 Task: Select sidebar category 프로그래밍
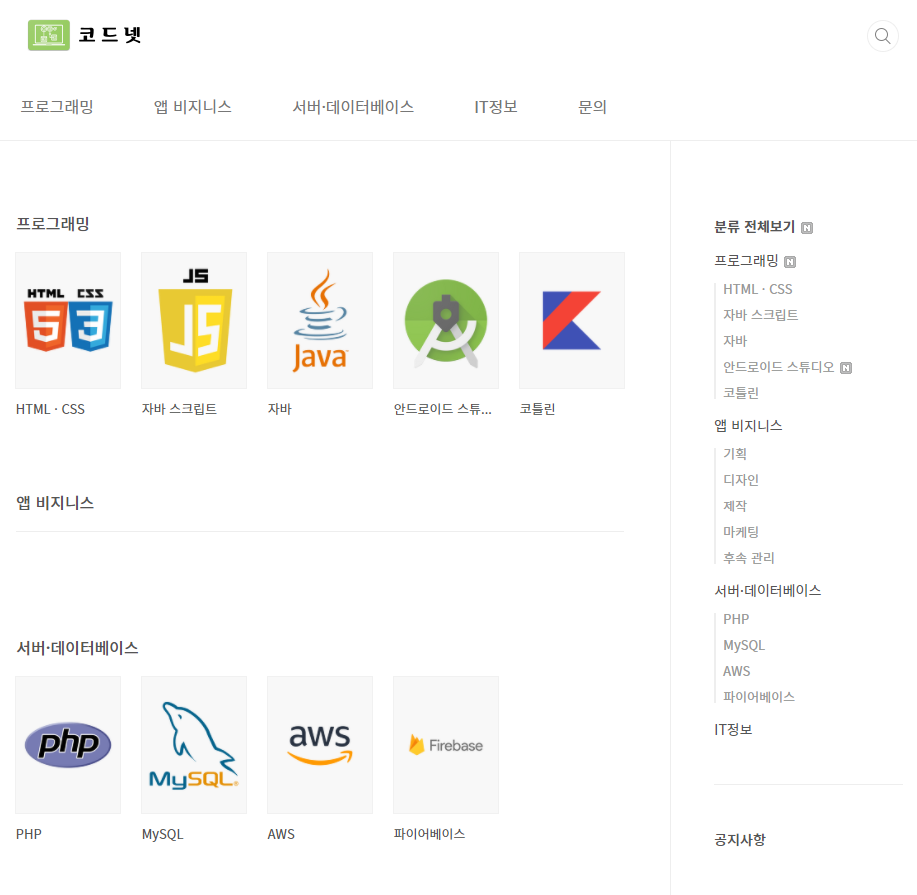746,261
